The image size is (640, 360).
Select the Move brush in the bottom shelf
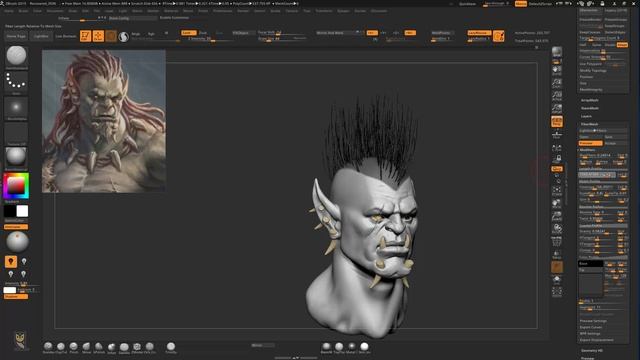[86, 347]
